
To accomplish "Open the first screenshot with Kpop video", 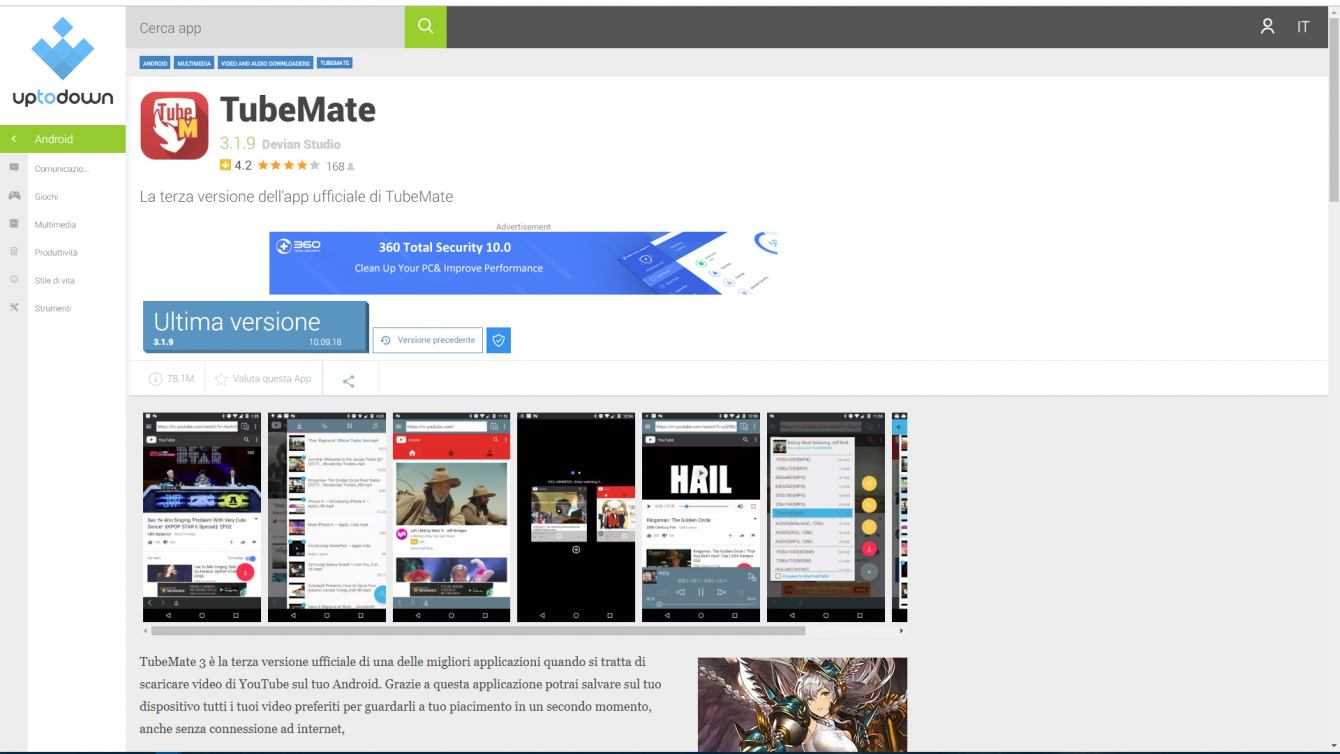I will tap(201, 516).
